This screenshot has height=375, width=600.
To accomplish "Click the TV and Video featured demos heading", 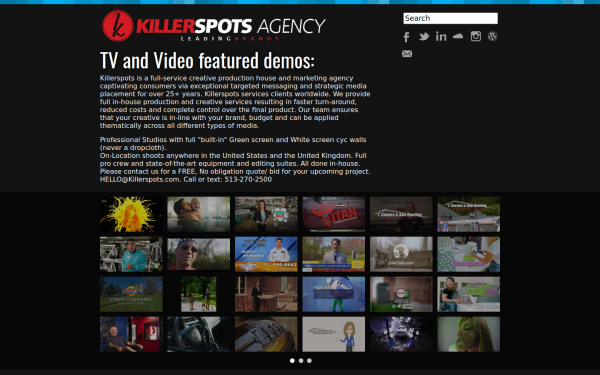I will pos(207,60).
